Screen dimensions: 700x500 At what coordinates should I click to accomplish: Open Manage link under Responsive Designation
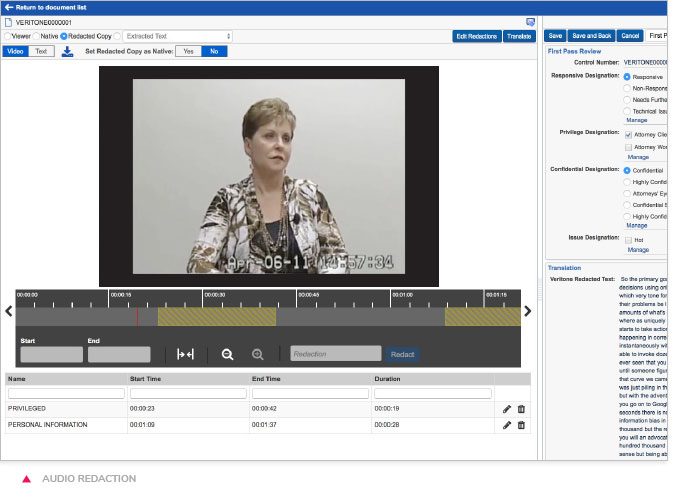(x=637, y=121)
